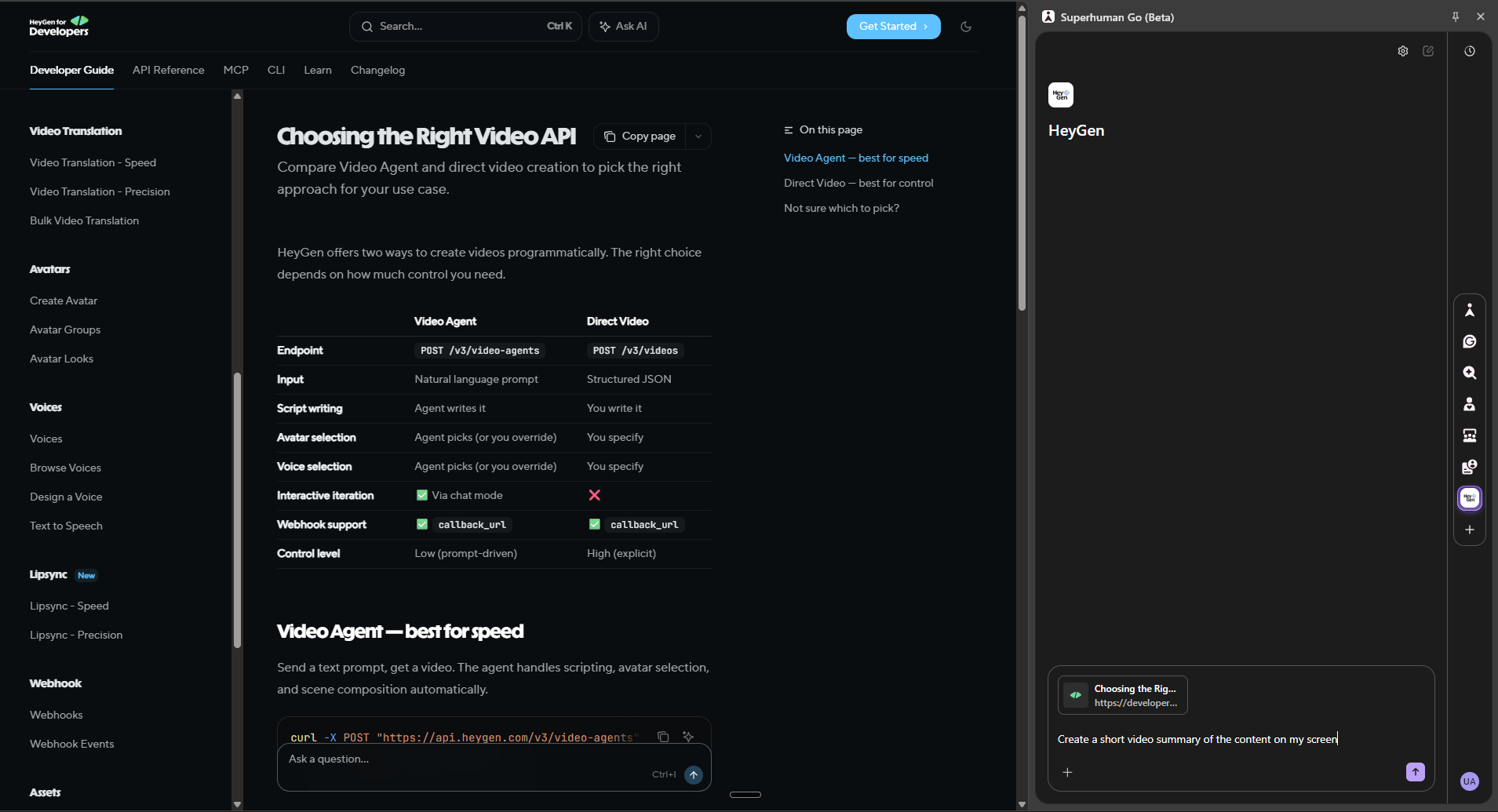The width and height of the screenshot is (1498, 812).
Task: Jump to 'Direct Video — best for control'
Action: 858,183
